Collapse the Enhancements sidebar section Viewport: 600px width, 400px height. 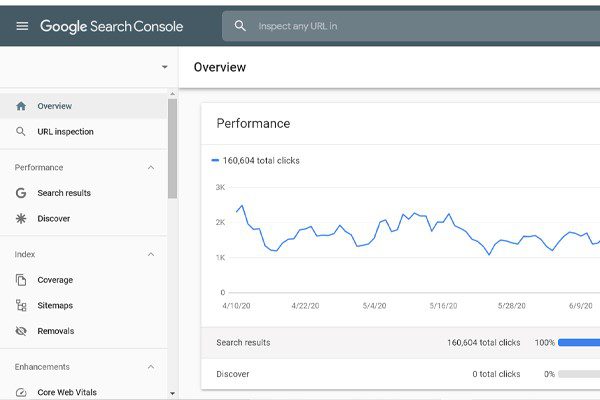pyautogui.click(x=151, y=367)
